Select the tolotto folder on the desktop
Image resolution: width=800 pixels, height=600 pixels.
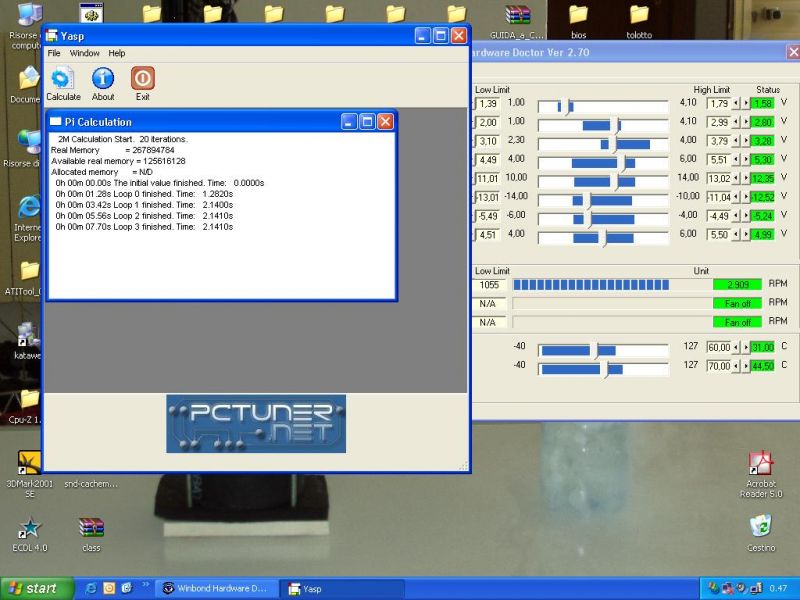tap(639, 14)
